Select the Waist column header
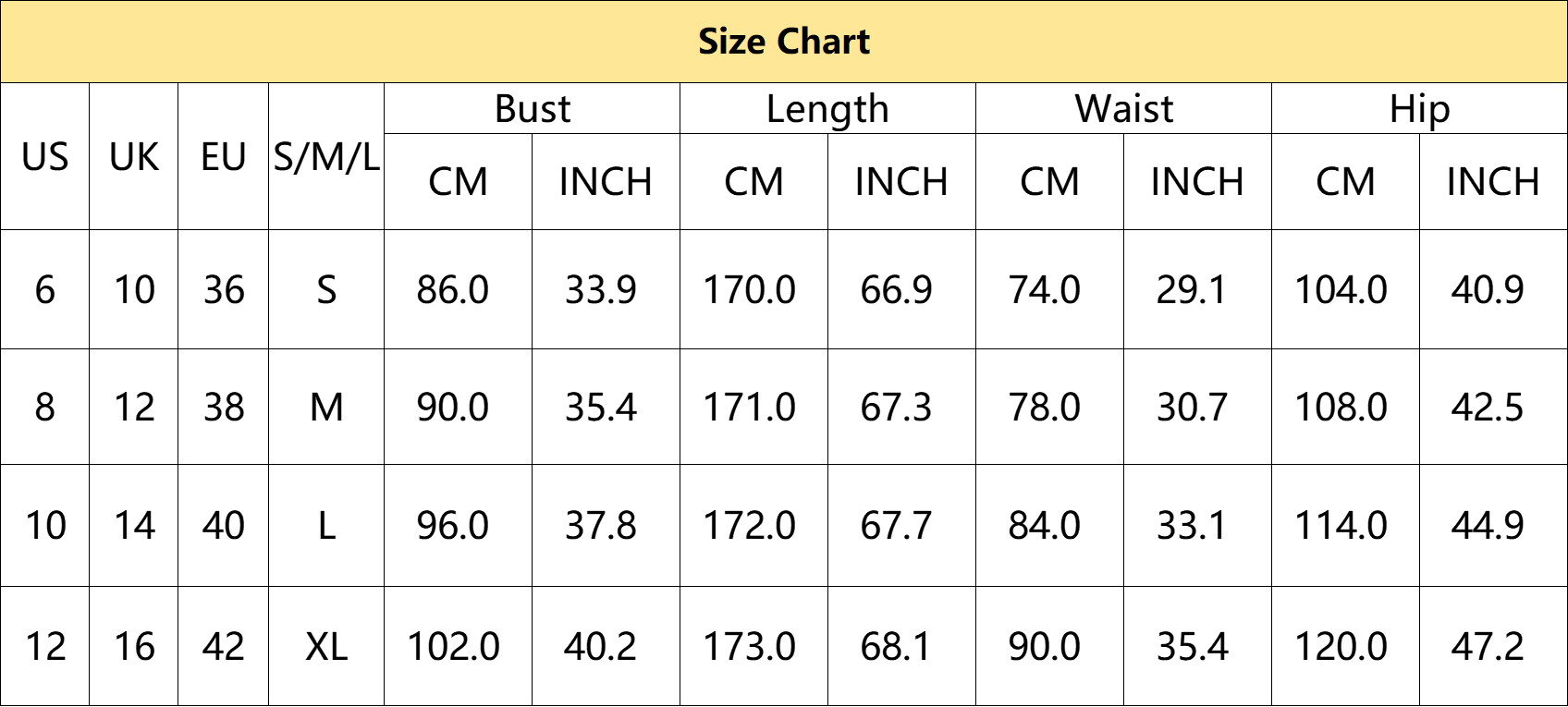Viewport: 1568px width, 707px height. [1123, 109]
